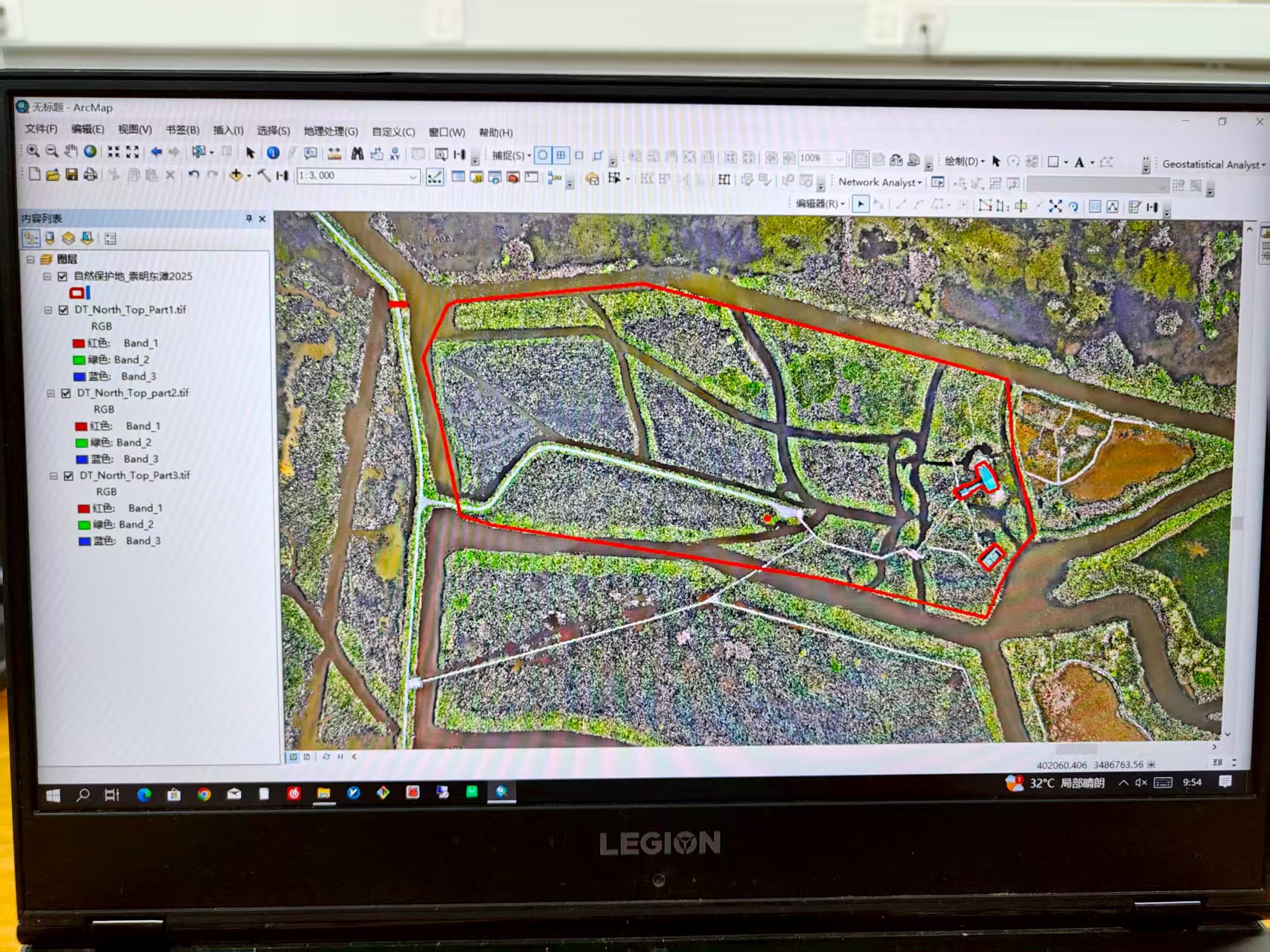This screenshot has width=1270, height=952.
Task: Click the Measure tool icon
Action: click(335, 154)
